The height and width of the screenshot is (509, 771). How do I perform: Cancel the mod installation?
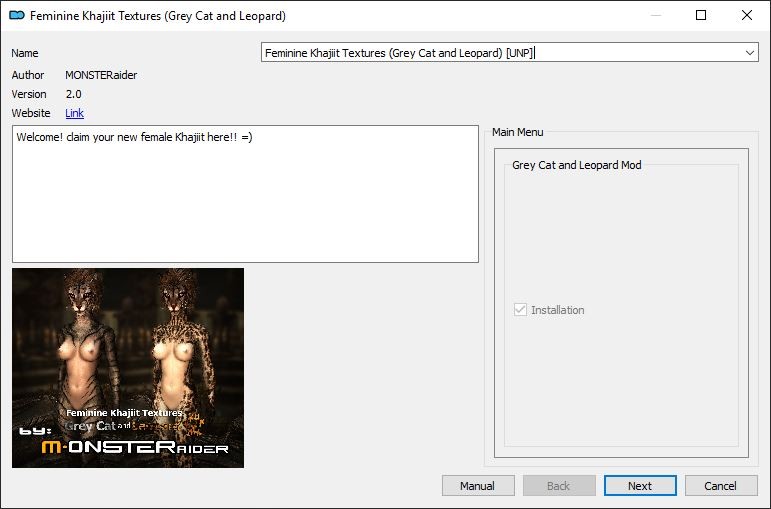[720, 486]
